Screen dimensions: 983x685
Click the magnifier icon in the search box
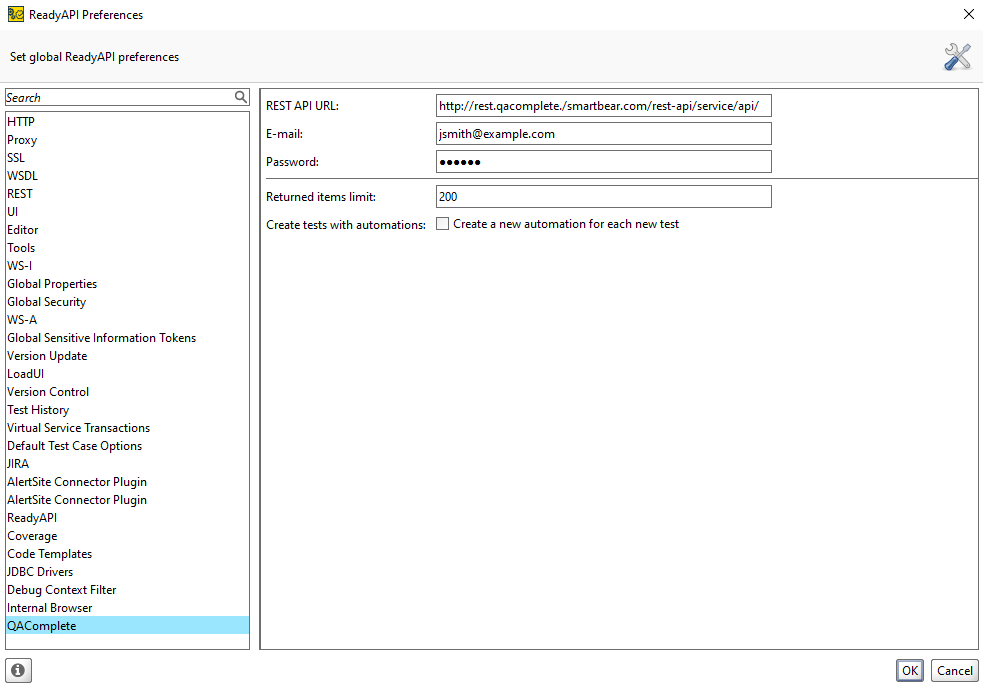241,97
